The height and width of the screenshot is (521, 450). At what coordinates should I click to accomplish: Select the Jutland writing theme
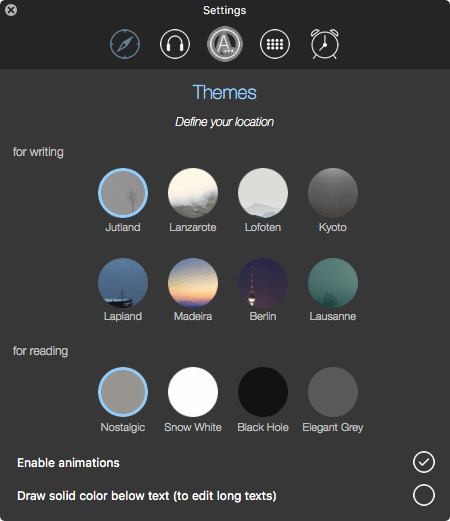[x=123, y=193]
